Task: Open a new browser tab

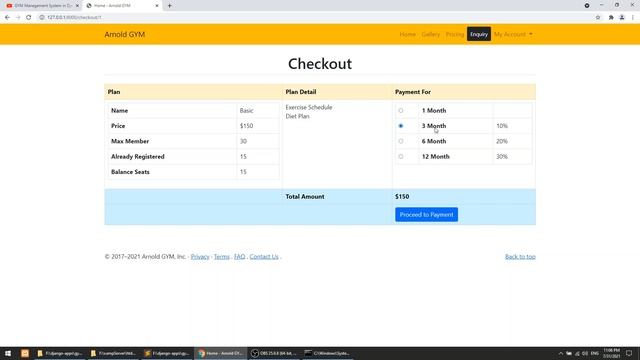Action: [169, 6]
